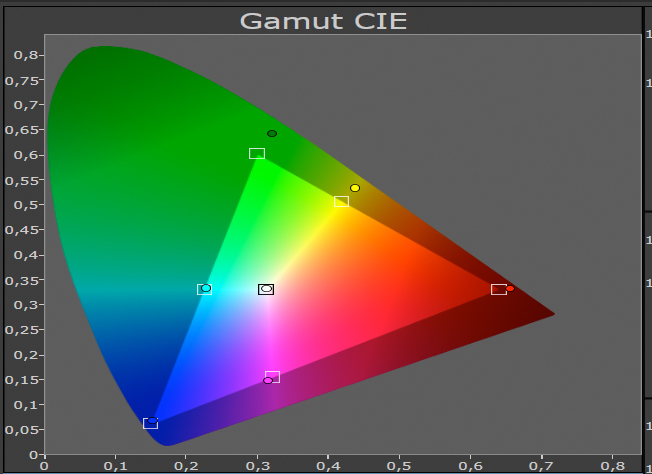Click the 0,1 label on the vertical axis
The image size is (652, 474).
[x=26, y=405]
